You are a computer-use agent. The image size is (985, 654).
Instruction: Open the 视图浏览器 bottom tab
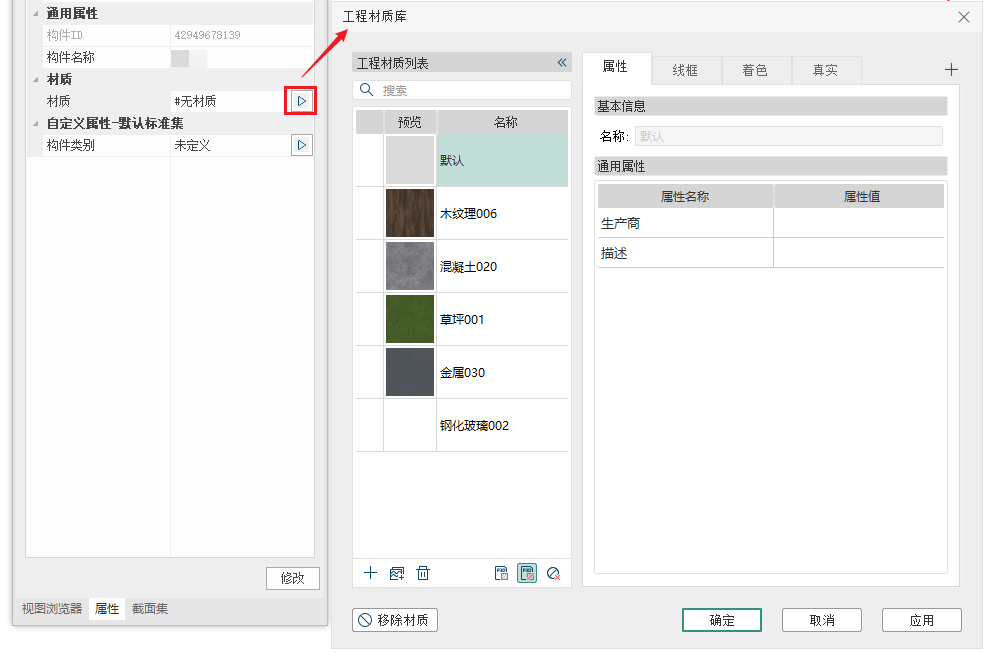(x=52, y=609)
